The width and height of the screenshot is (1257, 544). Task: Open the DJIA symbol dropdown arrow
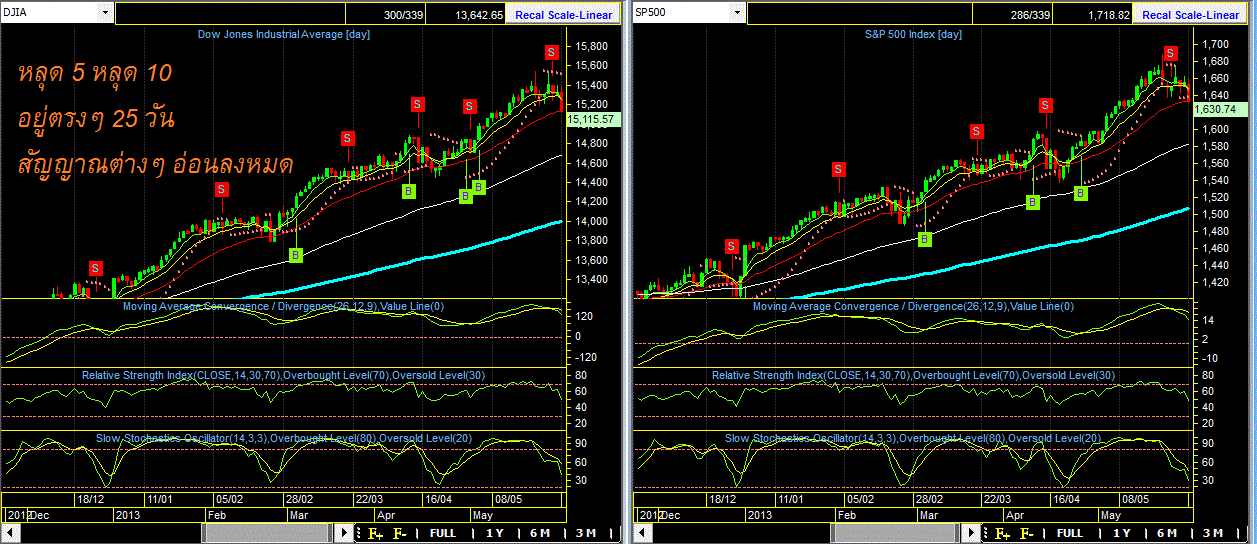coord(105,13)
